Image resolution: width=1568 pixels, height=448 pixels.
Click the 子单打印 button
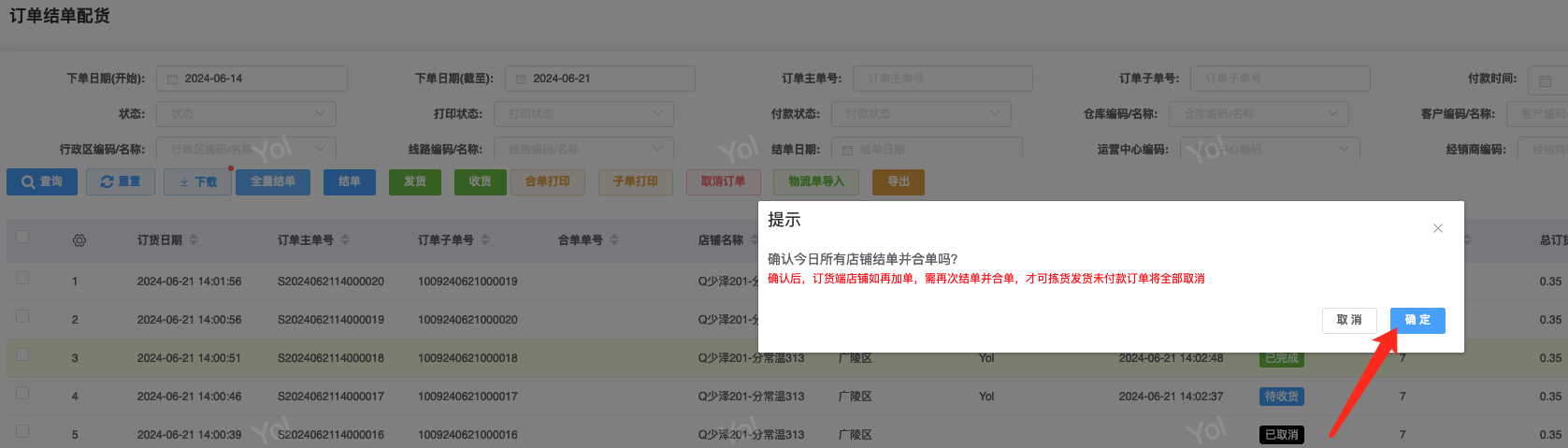pos(636,182)
